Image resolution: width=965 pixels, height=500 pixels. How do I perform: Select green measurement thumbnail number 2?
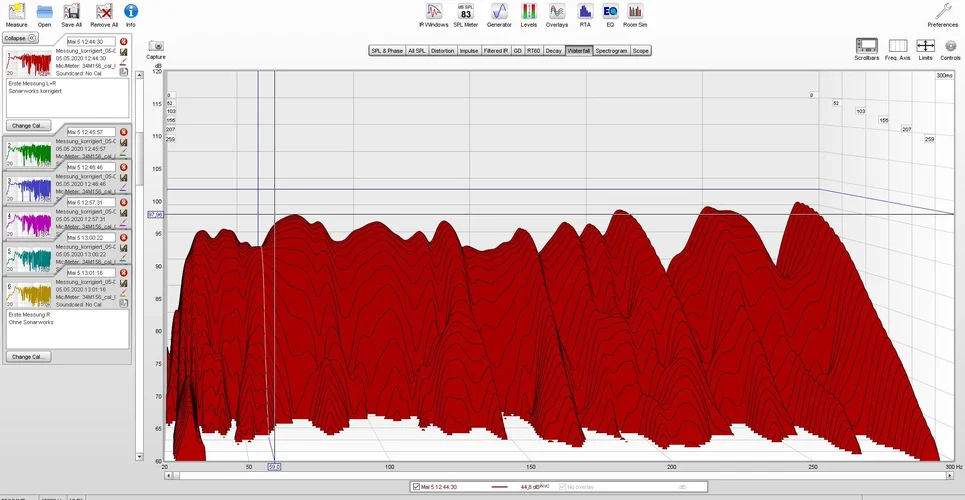(x=28, y=154)
